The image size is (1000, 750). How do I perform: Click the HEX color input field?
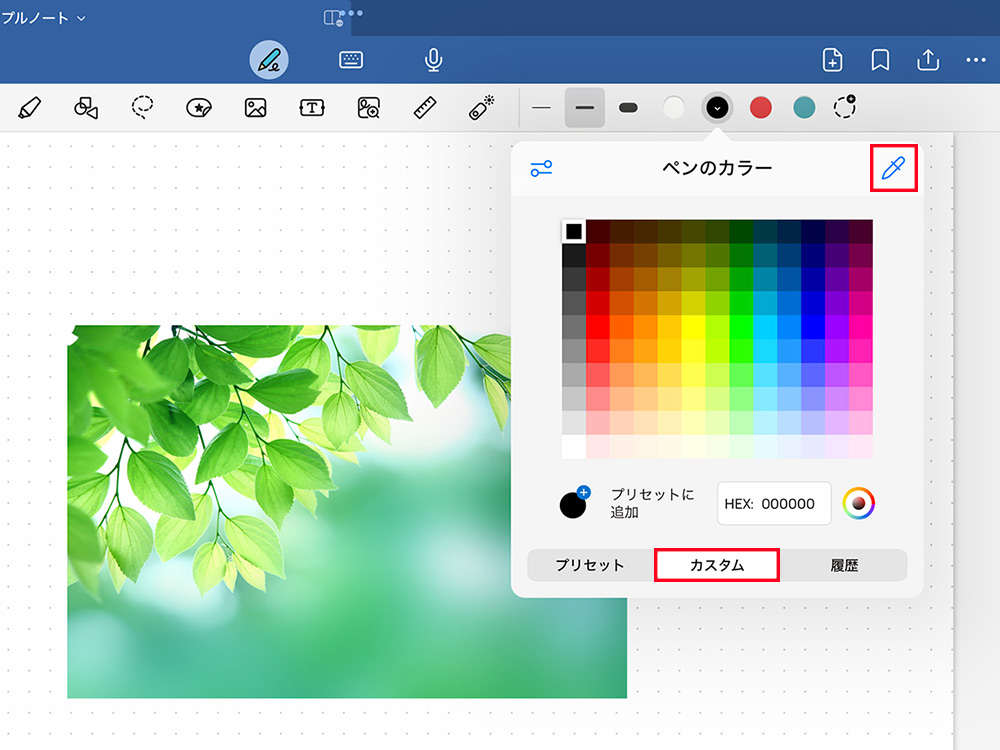pyautogui.click(x=774, y=504)
